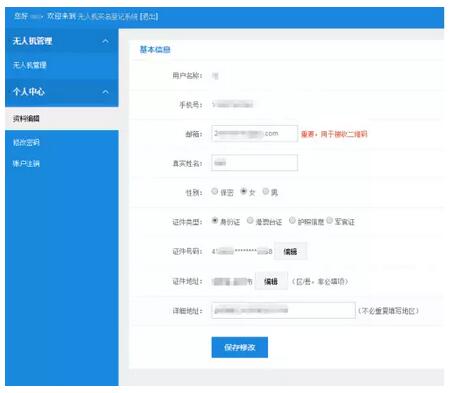The width and height of the screenshot is (452, 393).
Task: Select the 女 gender radio button
Action: [x=244, y=191]
